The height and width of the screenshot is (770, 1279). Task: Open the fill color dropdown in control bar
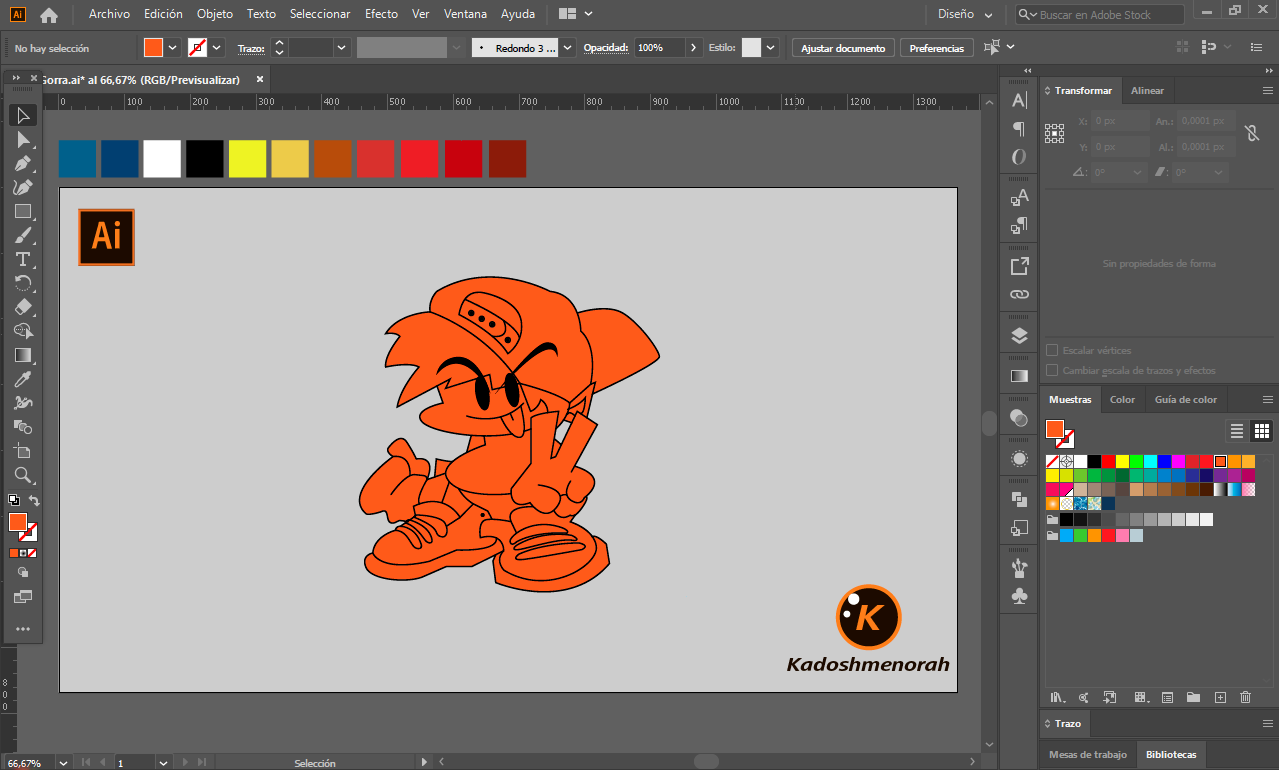[173, 48]
